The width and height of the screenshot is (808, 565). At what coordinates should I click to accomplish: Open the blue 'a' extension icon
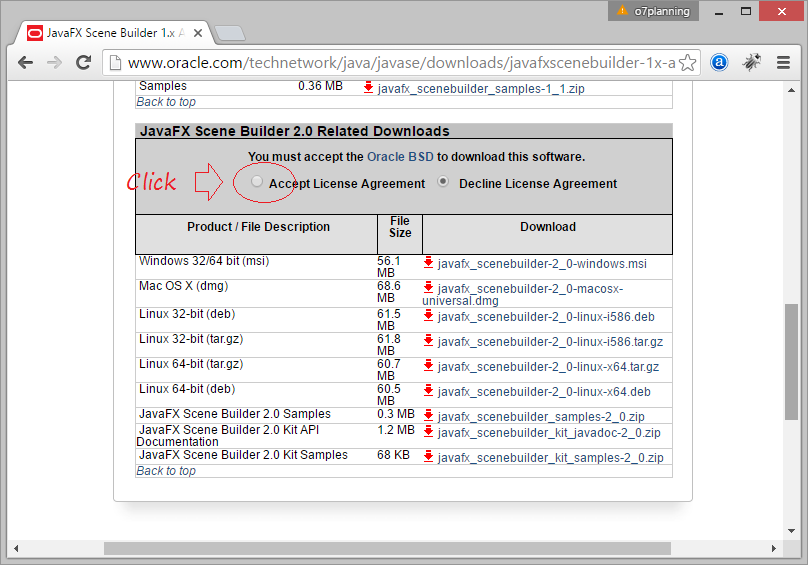click(x=719, y=63)
